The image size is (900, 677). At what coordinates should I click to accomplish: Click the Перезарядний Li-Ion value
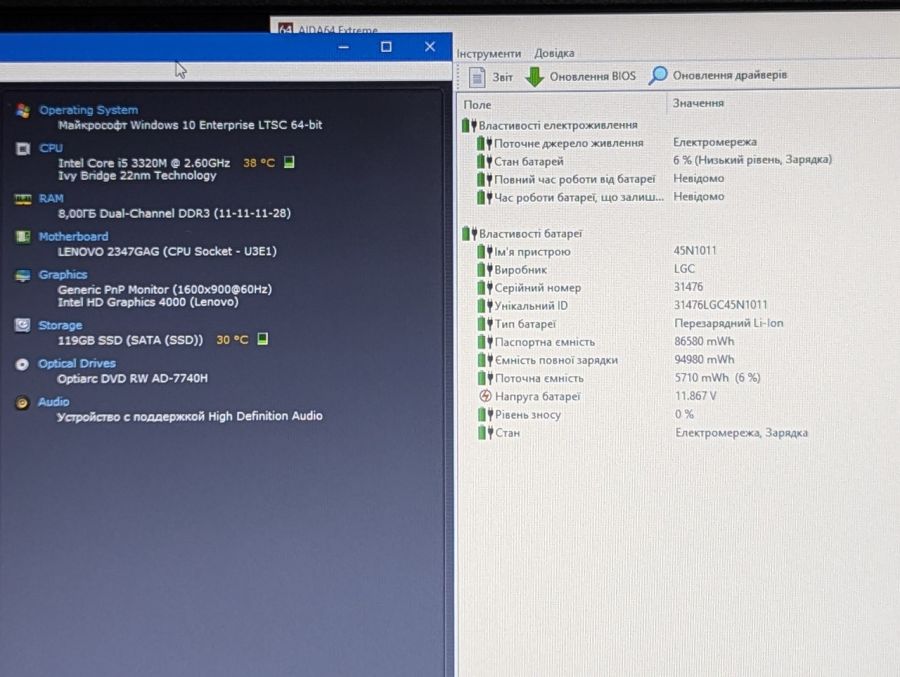pos(728,323)
